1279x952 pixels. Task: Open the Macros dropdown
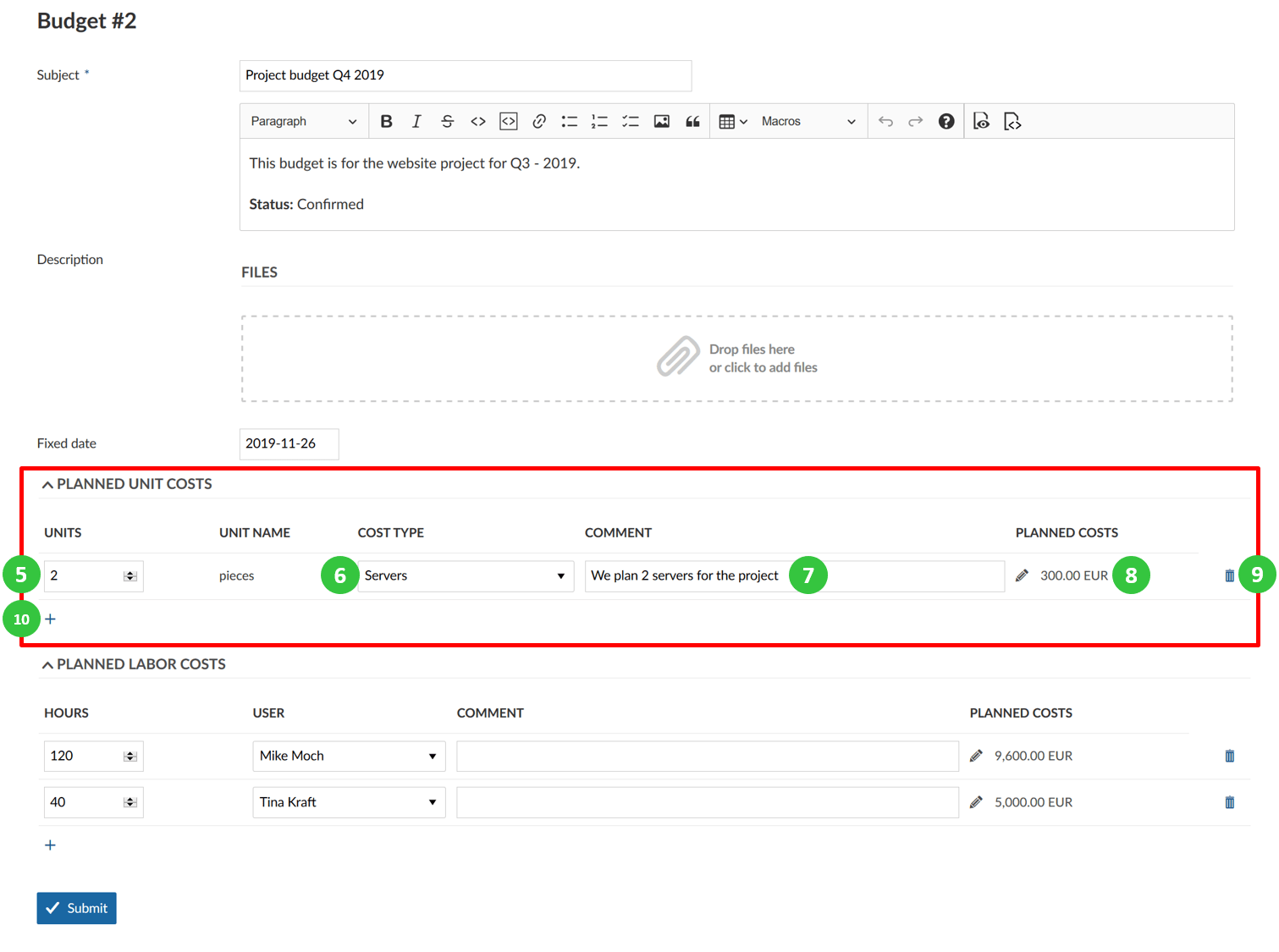[x=808, y=122]
